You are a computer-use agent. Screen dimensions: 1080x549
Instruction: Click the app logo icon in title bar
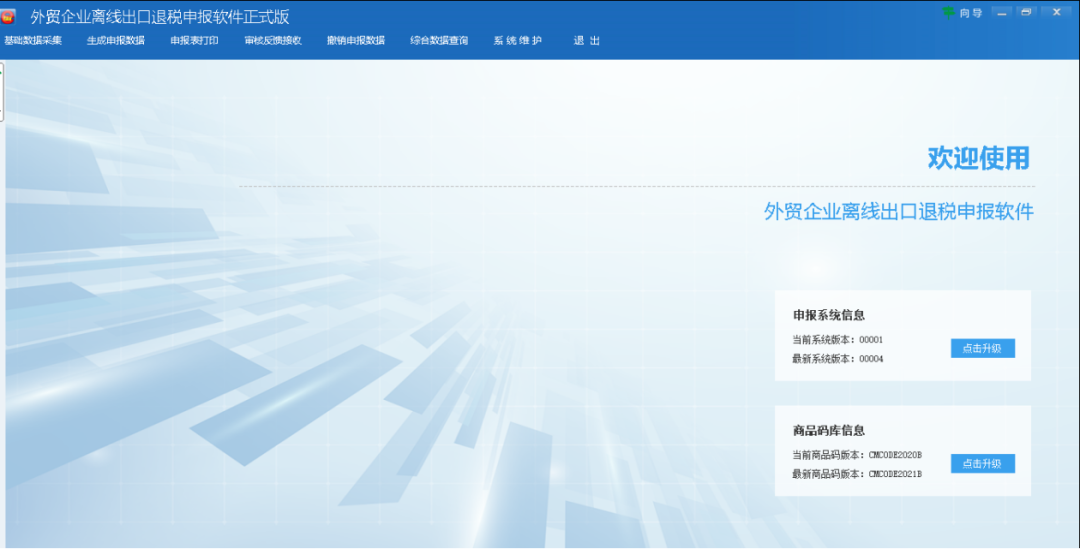tap(8, 17)
